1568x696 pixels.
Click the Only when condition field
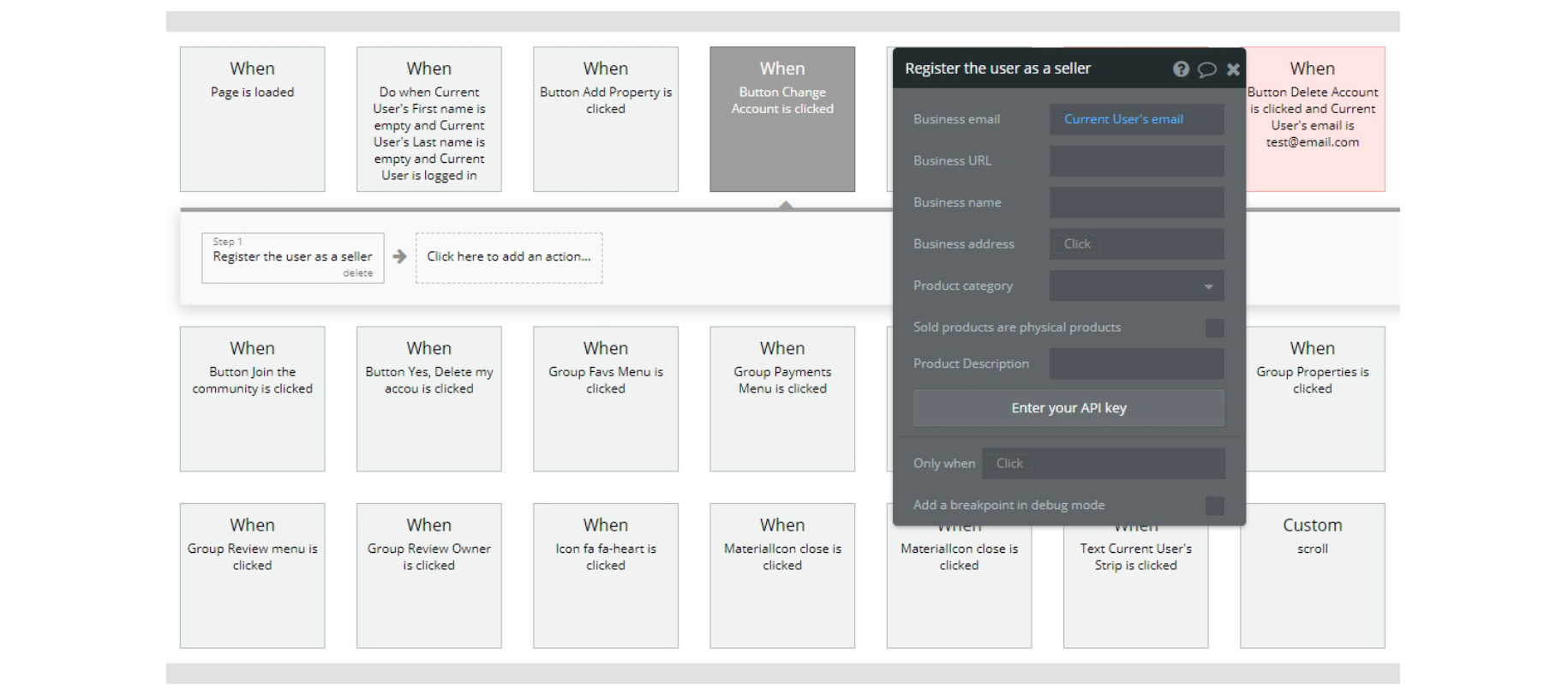pyautogui.click(x=1103, y=464)
